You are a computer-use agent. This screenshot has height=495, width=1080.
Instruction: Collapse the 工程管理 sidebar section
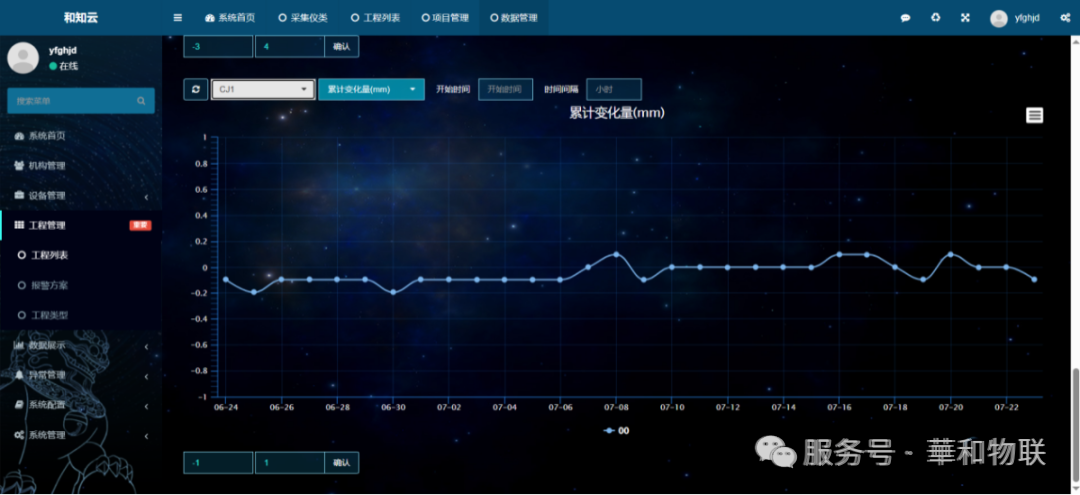coord(81,225)
